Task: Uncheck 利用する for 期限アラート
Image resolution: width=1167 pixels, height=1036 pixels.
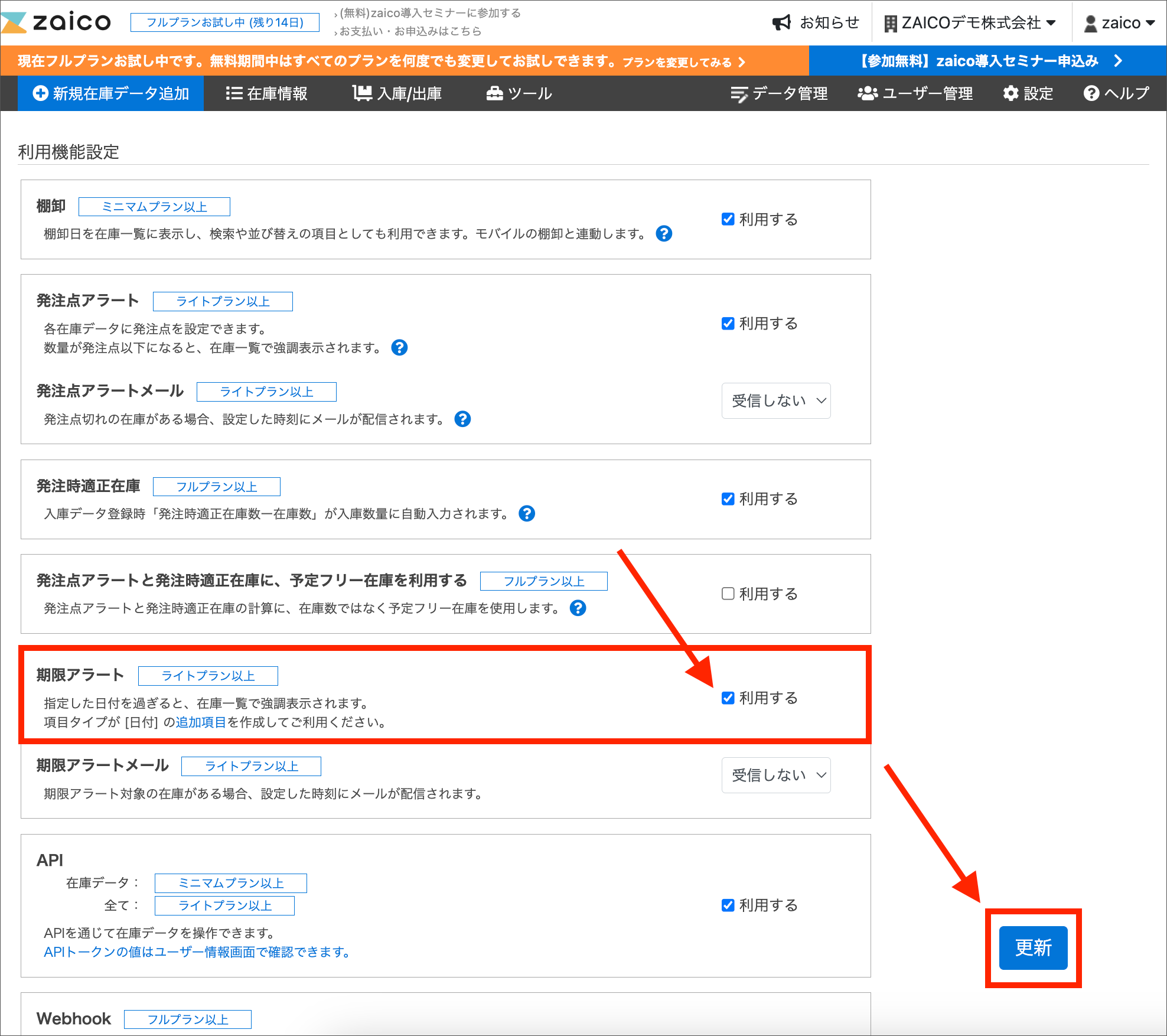Action: pyautogui.click(x=728, y=698)
